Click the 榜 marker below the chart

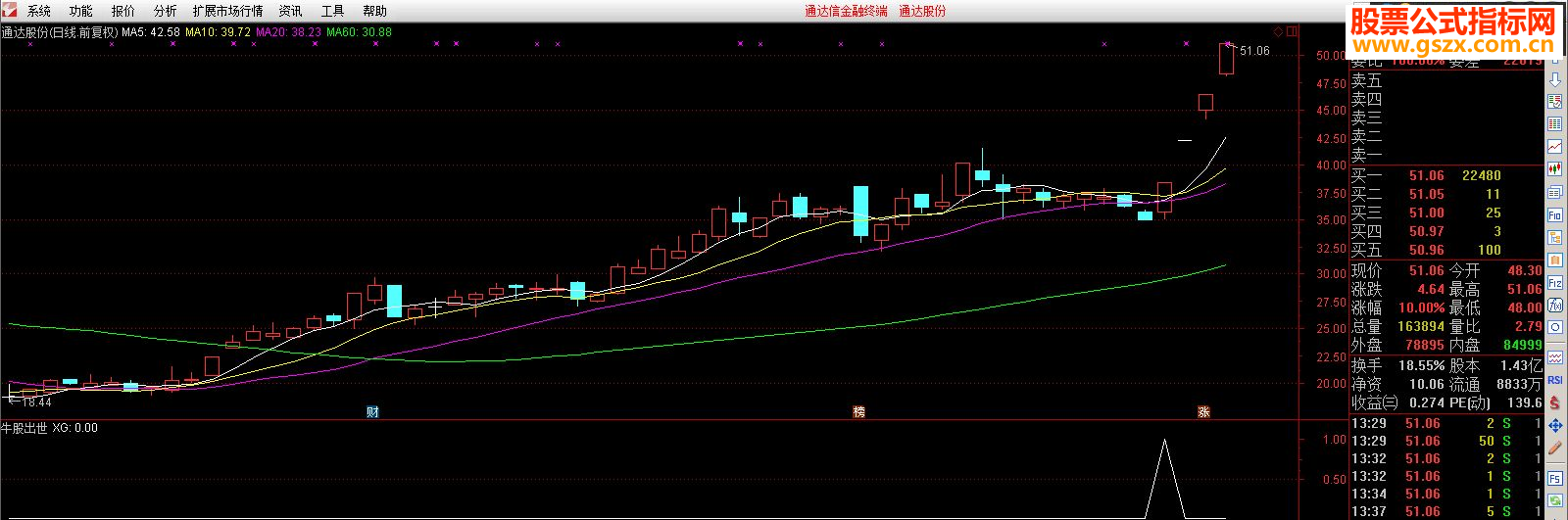(859, 412)
